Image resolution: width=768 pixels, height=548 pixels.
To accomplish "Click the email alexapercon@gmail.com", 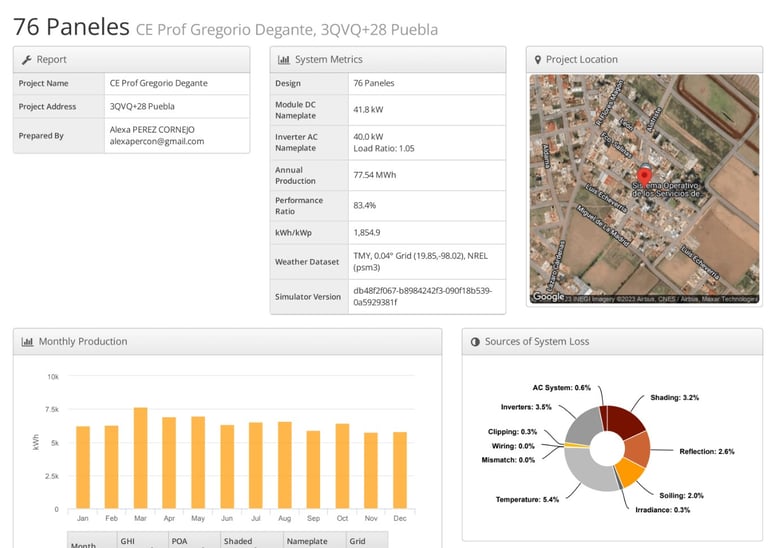I will tap(157, 142).
